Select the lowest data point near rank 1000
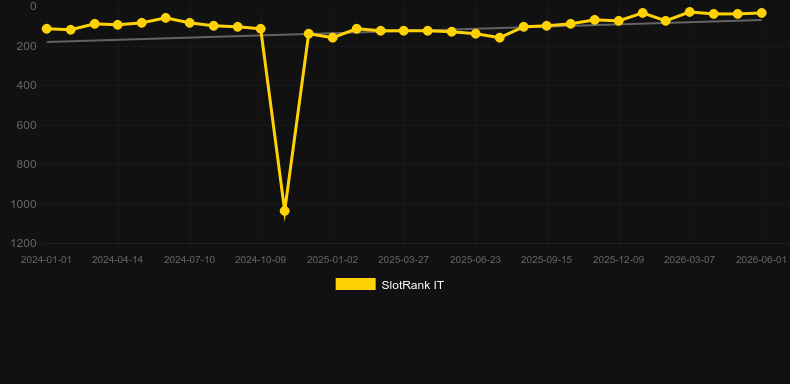The image size is (790, 384). tap(285, 211)
